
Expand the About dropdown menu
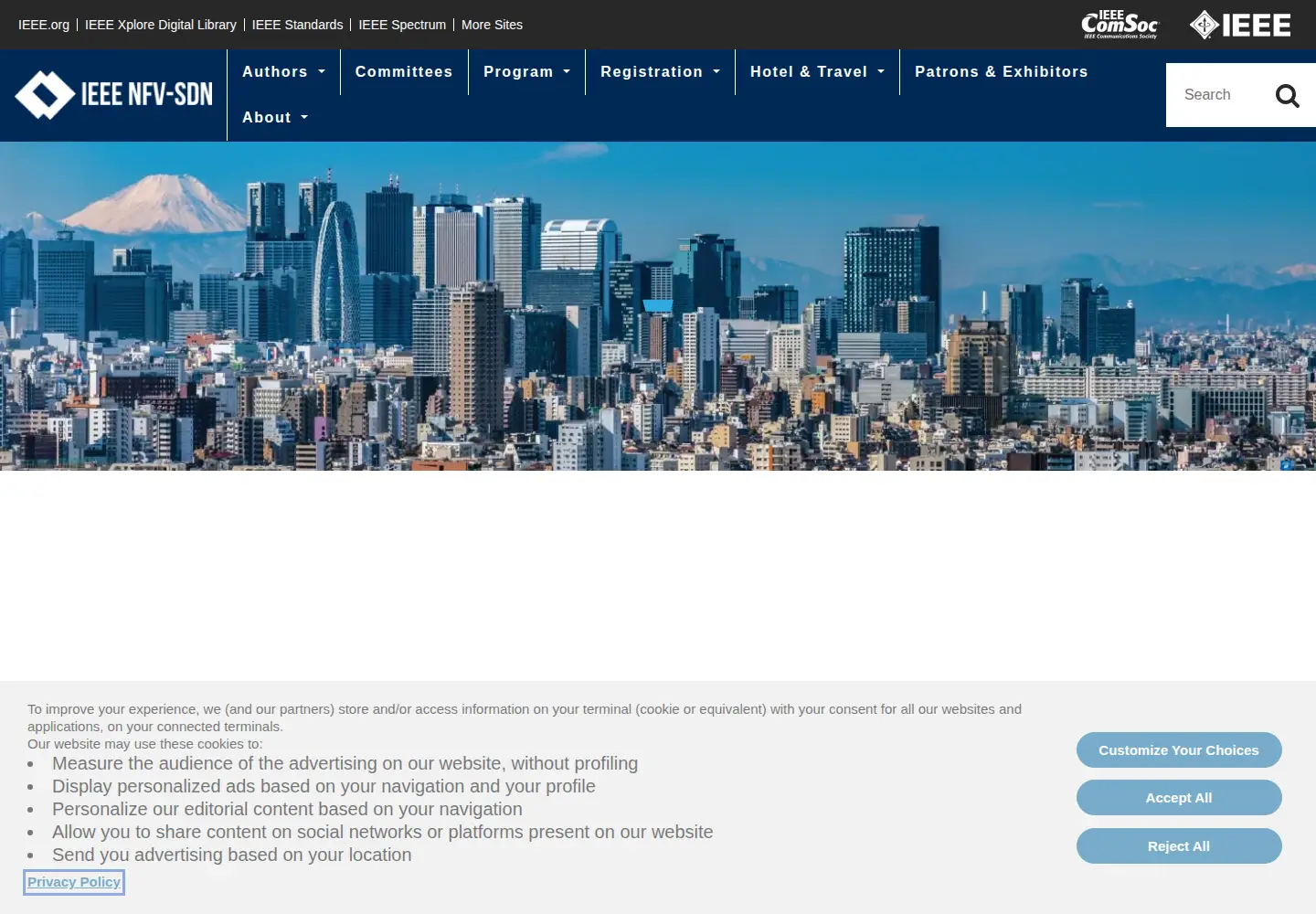(275, 118)
